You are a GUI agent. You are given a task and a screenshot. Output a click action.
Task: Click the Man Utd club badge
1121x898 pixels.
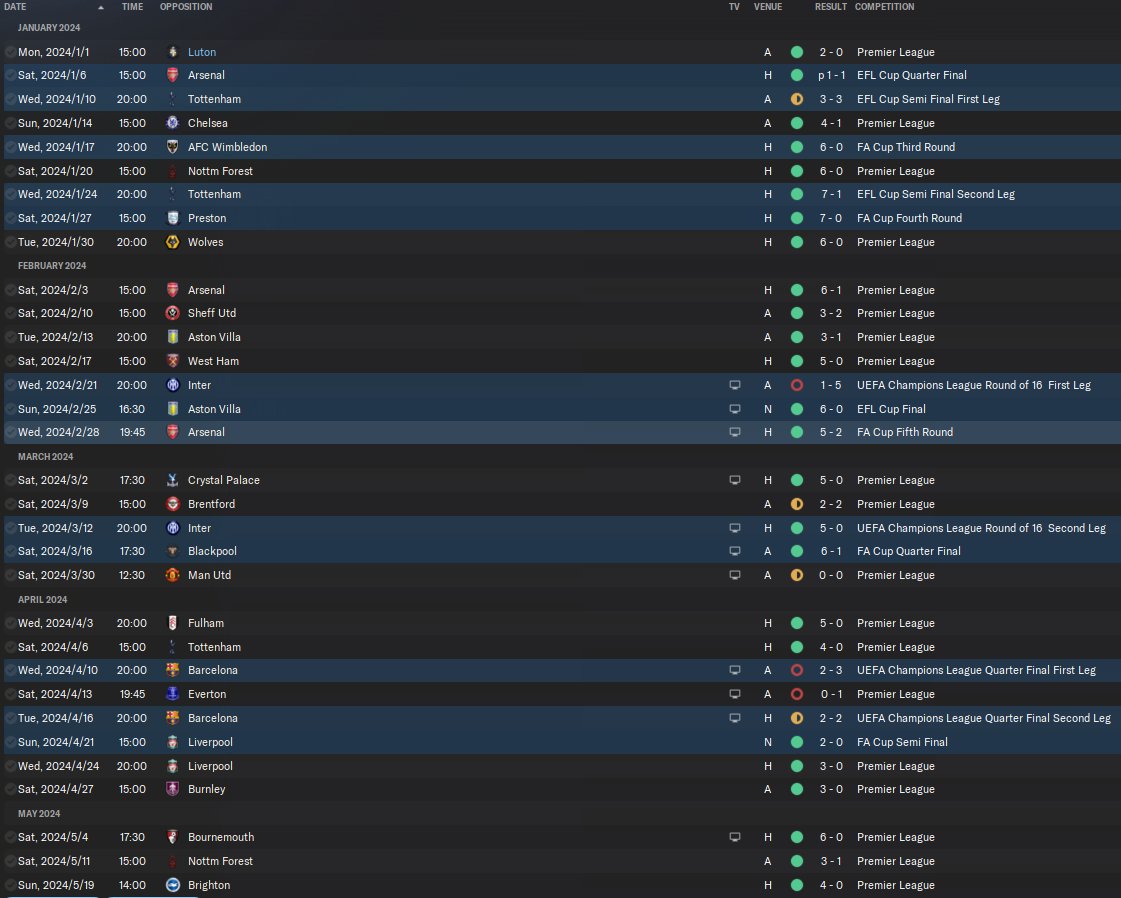172,575
